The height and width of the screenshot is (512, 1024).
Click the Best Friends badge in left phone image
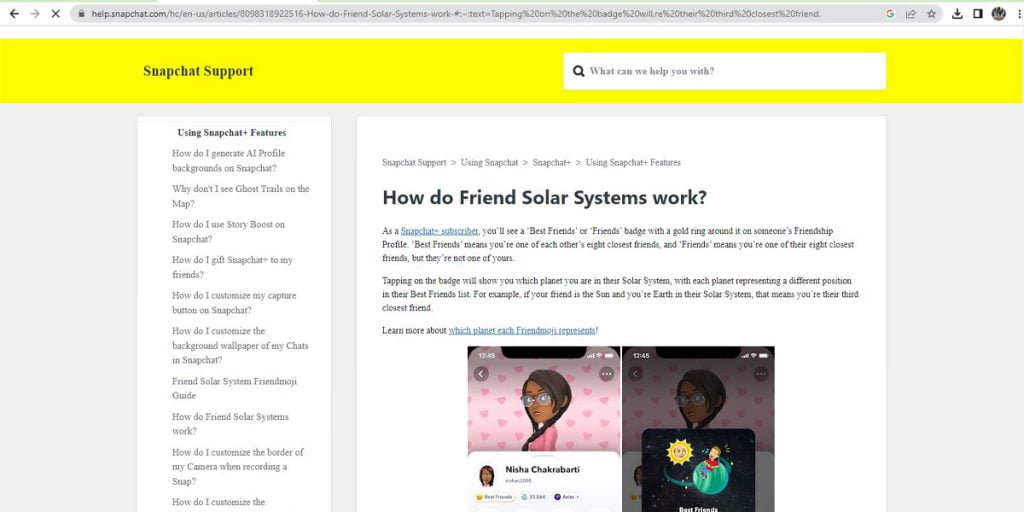[x=495, y=497]
